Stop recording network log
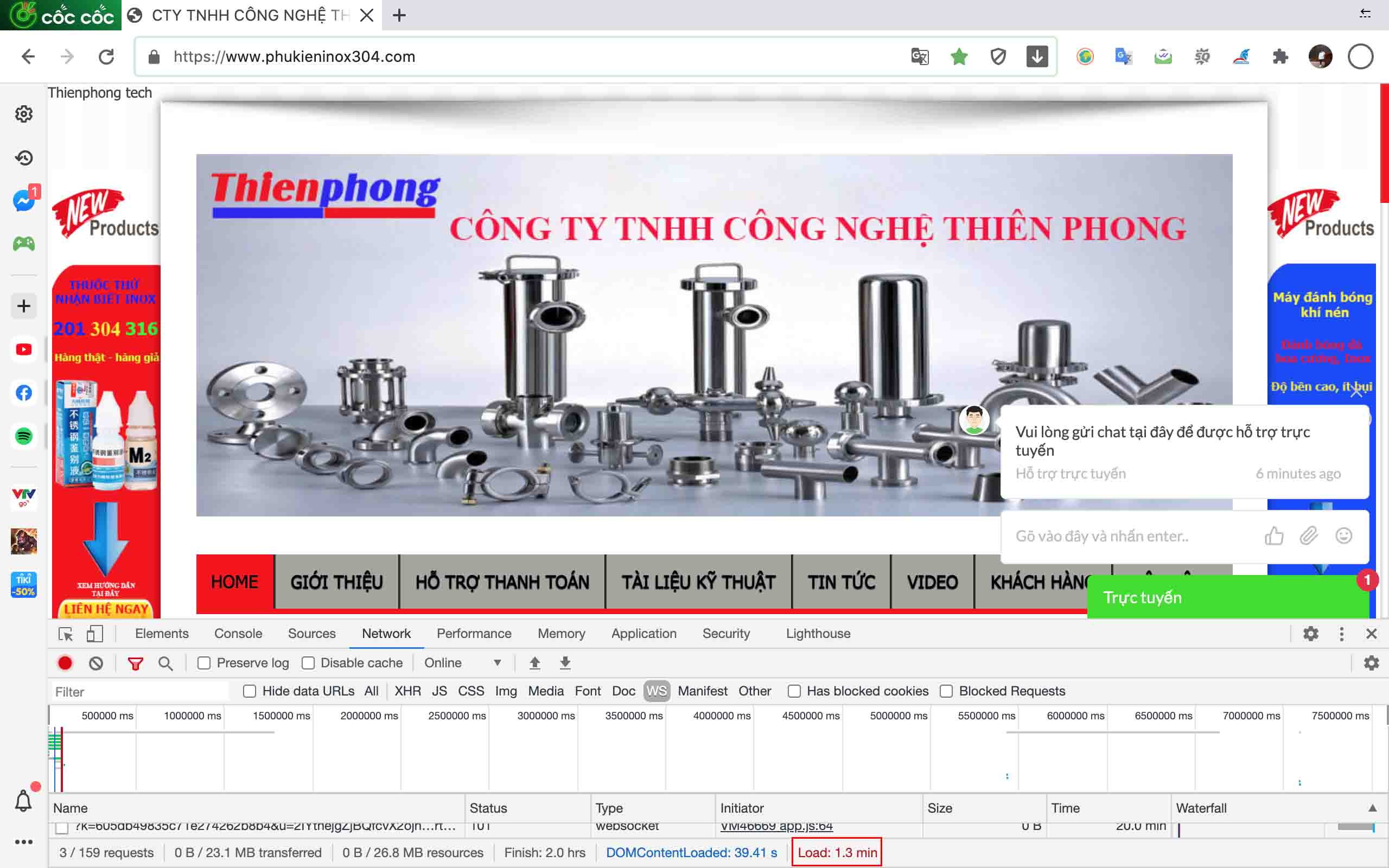The height and width of the screenshot is (868, 1389). coord(65,663)
